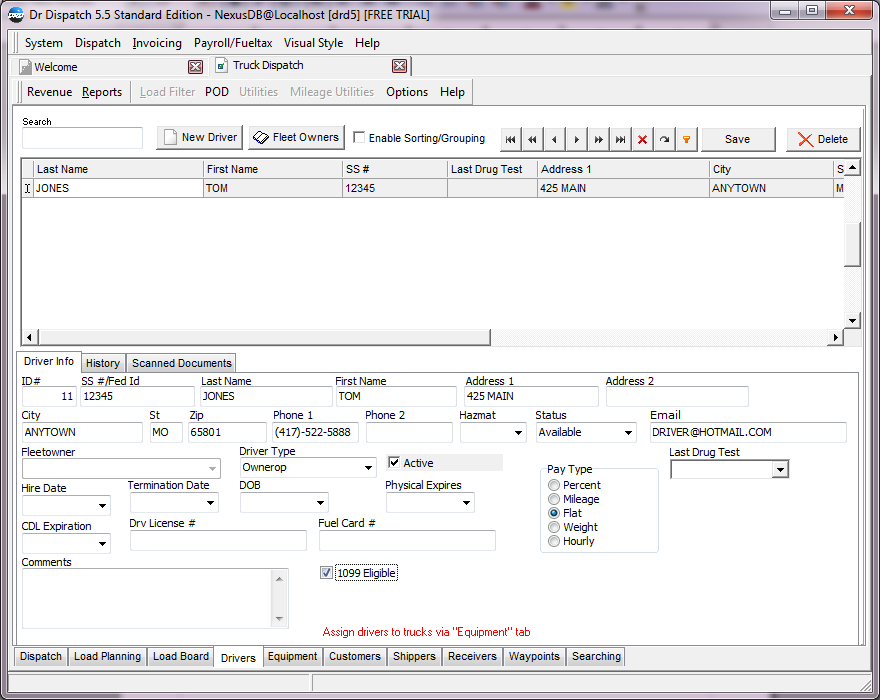Click grid horizontal scroll right arrow

pos(836,337)
